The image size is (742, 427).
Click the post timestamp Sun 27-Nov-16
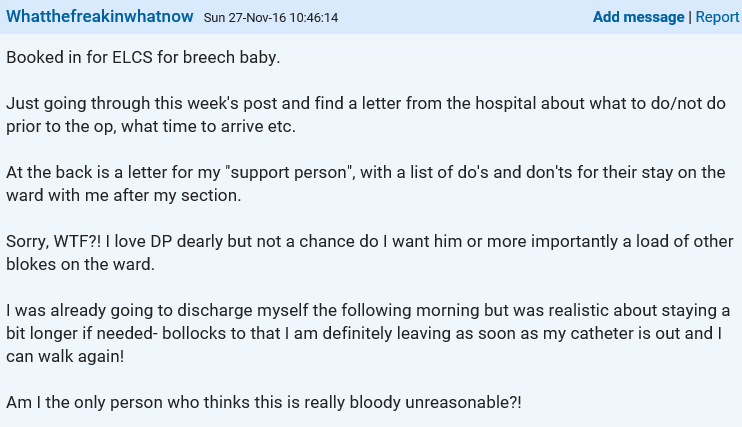pos(270,18)
